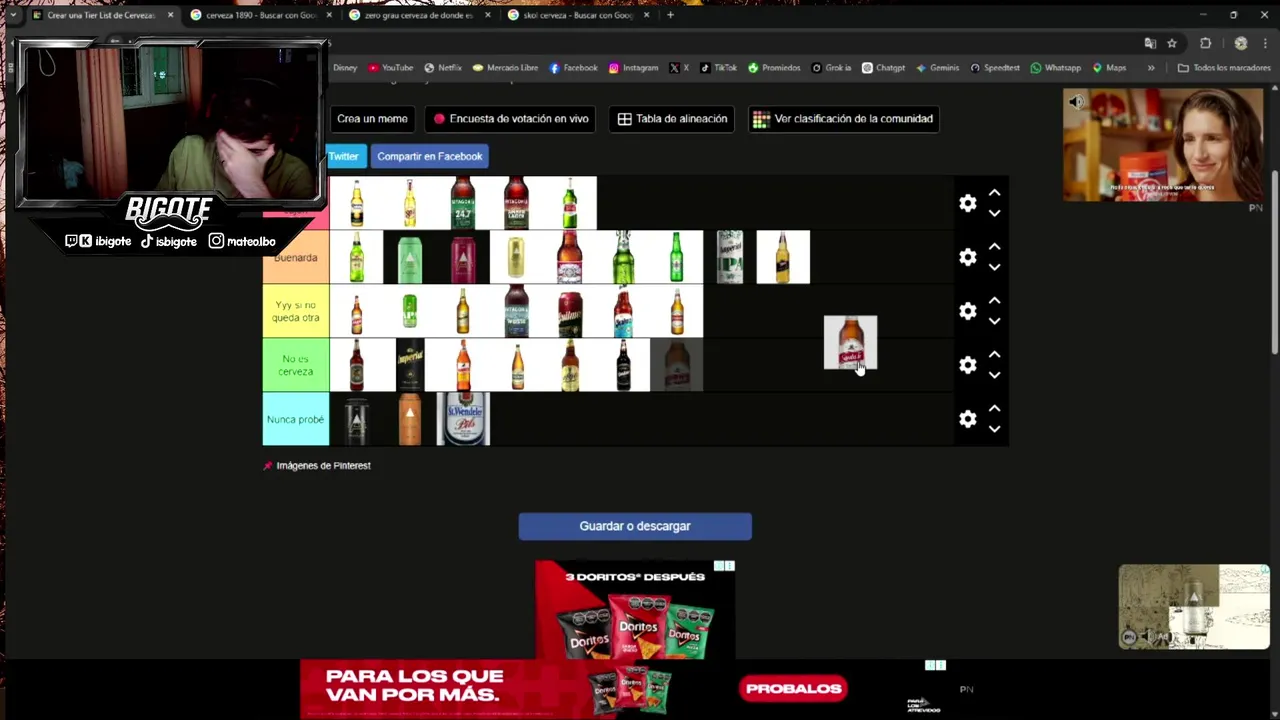Click PROBALOS in the Doritos banner

coord(794,688)
